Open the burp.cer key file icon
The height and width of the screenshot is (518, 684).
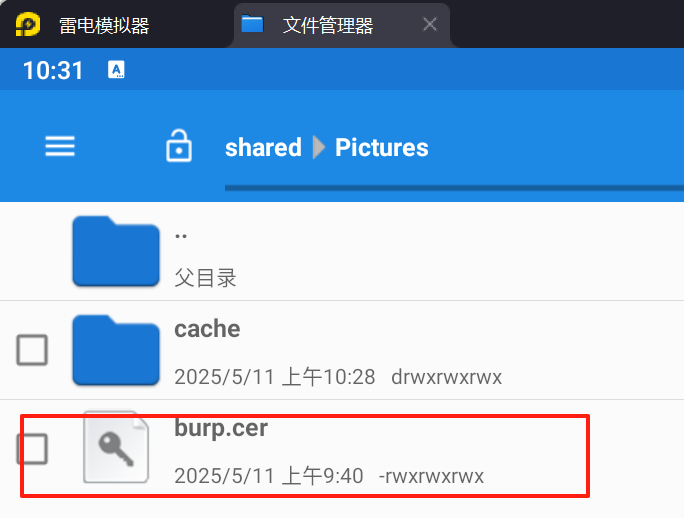point(116,447)
